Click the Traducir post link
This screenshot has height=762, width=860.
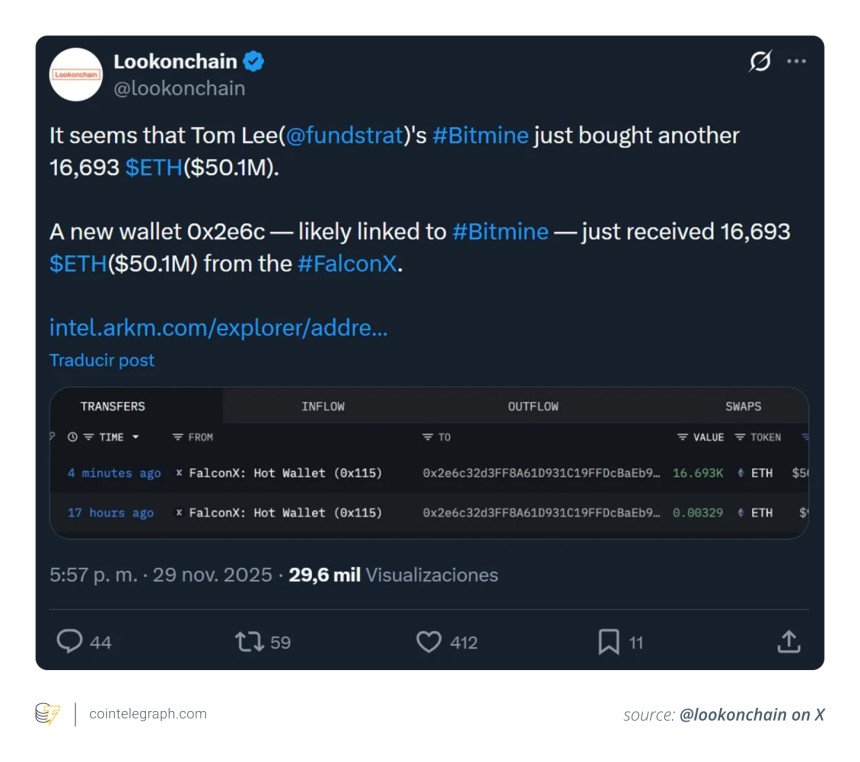[x=102, y=360]
